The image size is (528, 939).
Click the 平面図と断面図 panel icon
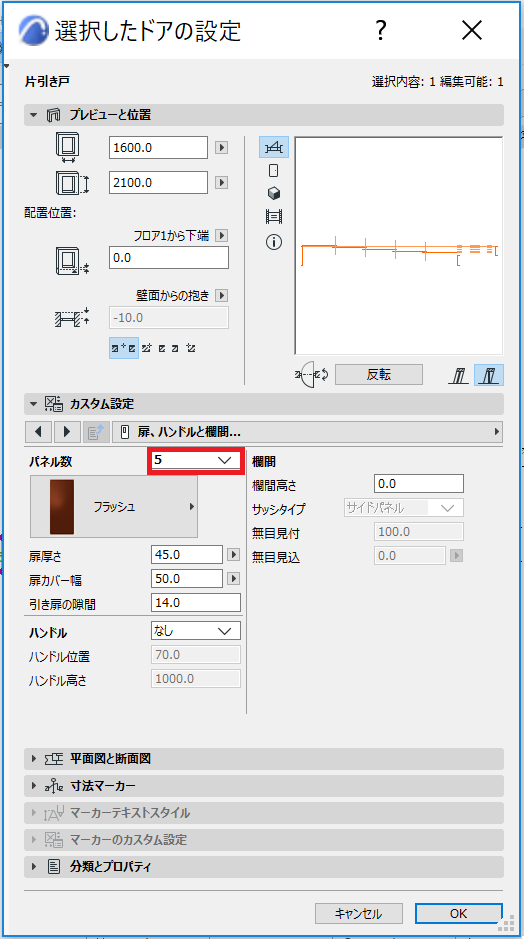[x=54, y=759]
